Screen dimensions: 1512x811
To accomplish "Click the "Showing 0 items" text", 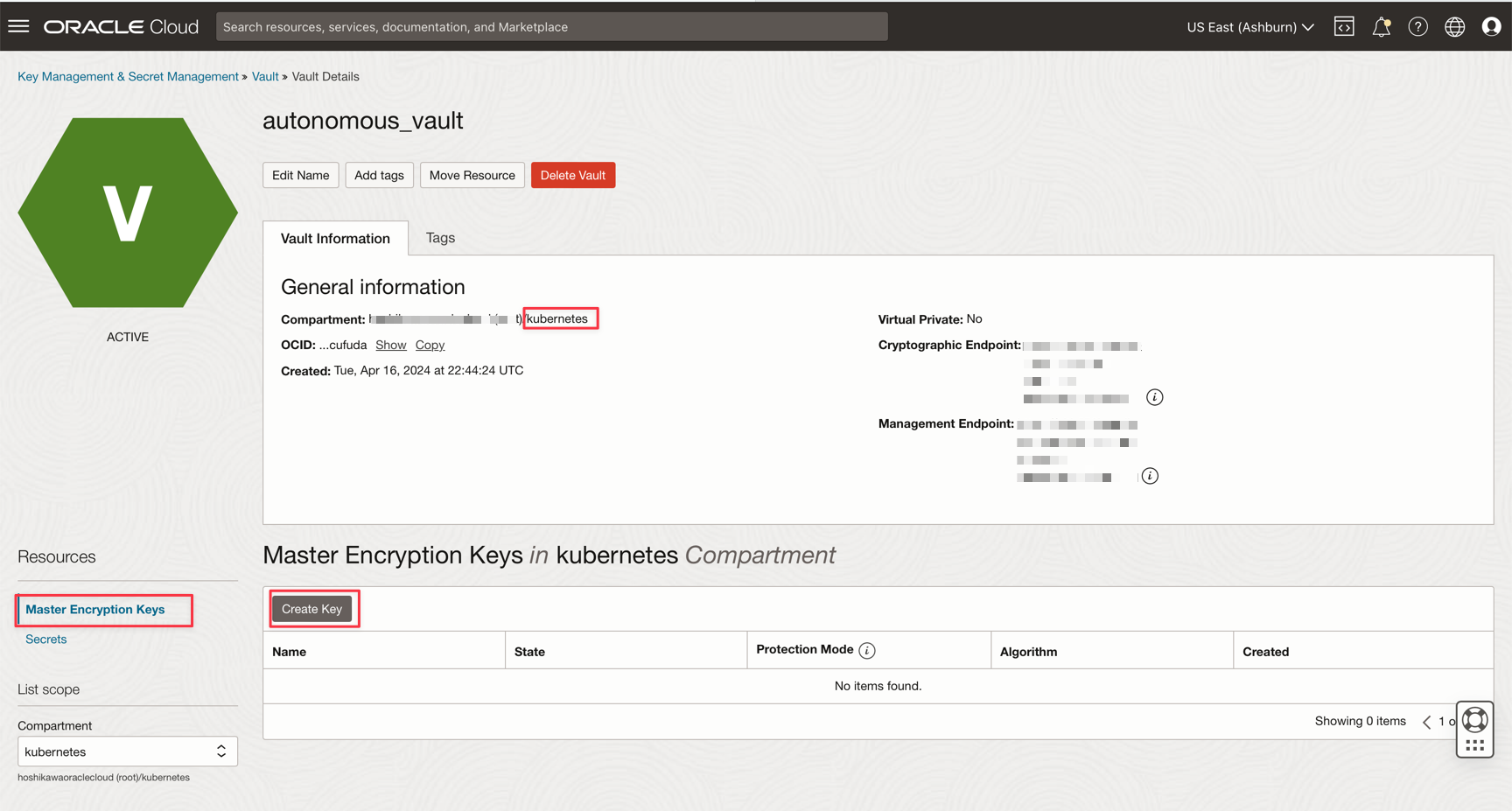I will [1361, 722].
